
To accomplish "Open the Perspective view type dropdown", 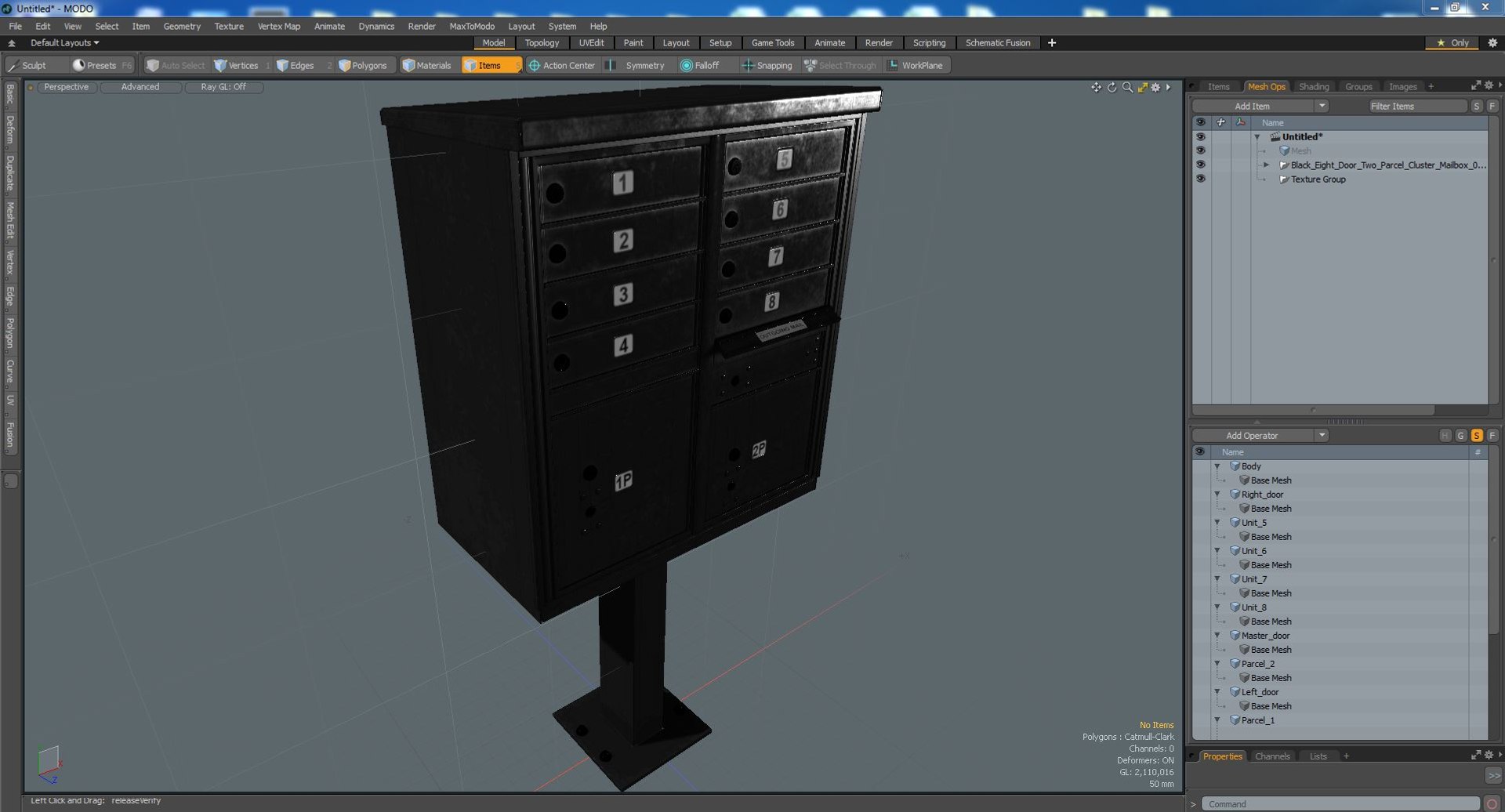I will point(67,87).
